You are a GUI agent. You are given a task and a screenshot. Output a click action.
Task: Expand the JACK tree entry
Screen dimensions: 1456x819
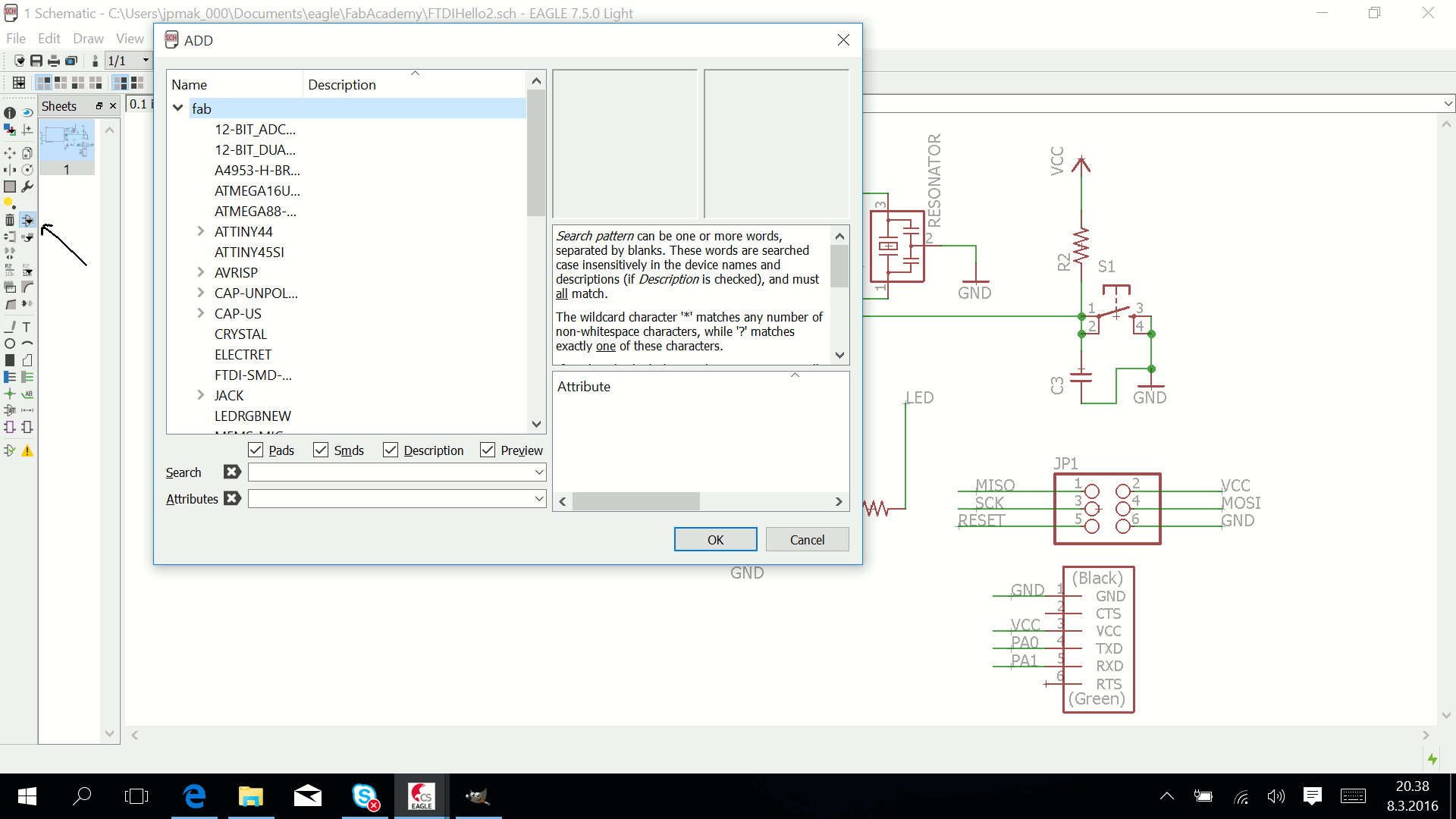click(201, 395)
